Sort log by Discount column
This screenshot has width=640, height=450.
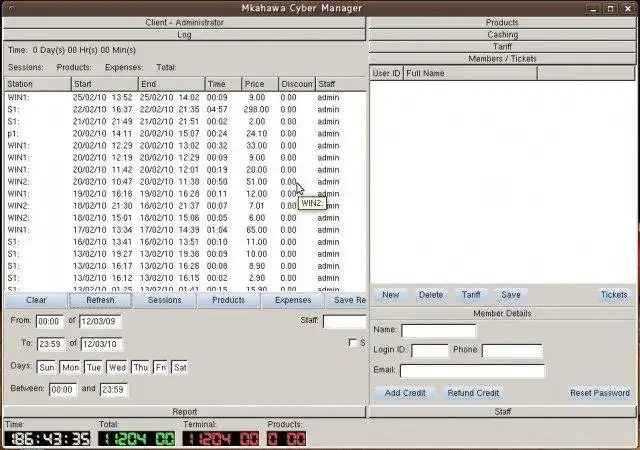(297, 84)
